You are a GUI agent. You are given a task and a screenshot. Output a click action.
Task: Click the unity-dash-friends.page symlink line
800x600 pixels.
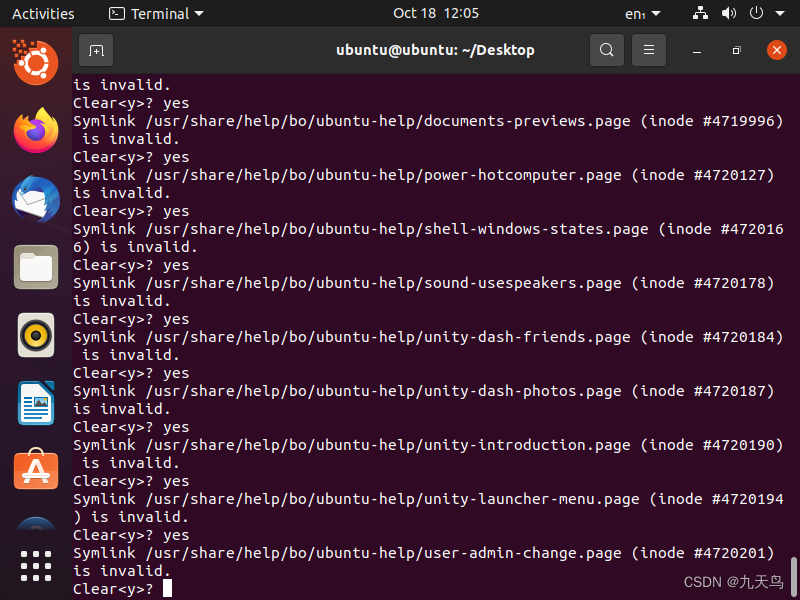(x=428, y=337)
